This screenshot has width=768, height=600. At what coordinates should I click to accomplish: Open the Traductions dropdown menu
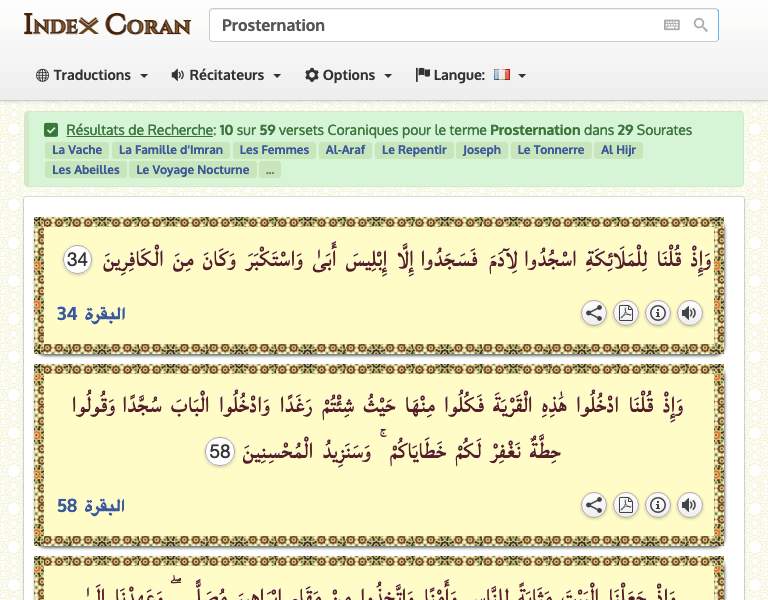point(92,75)
